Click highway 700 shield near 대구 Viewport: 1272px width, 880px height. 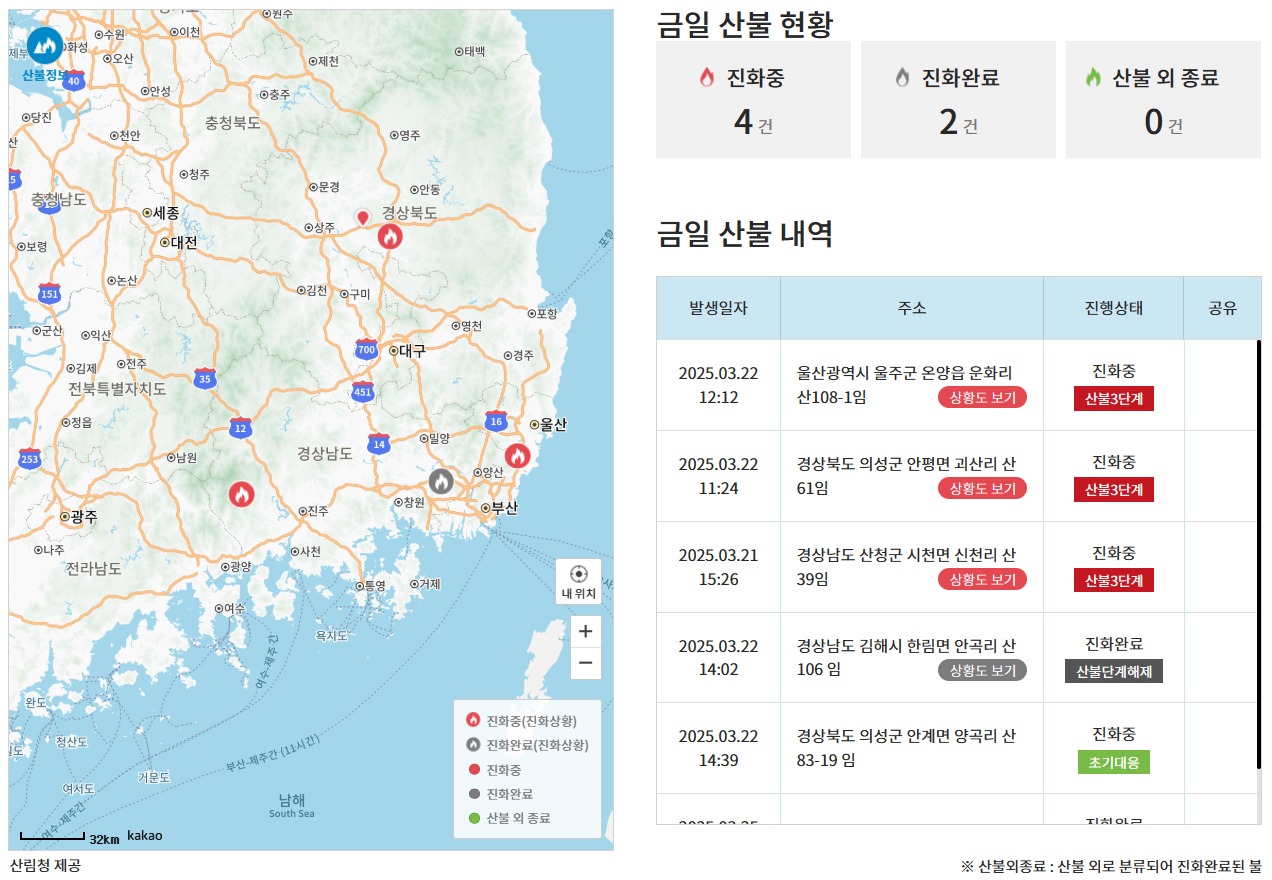(366, 349)
